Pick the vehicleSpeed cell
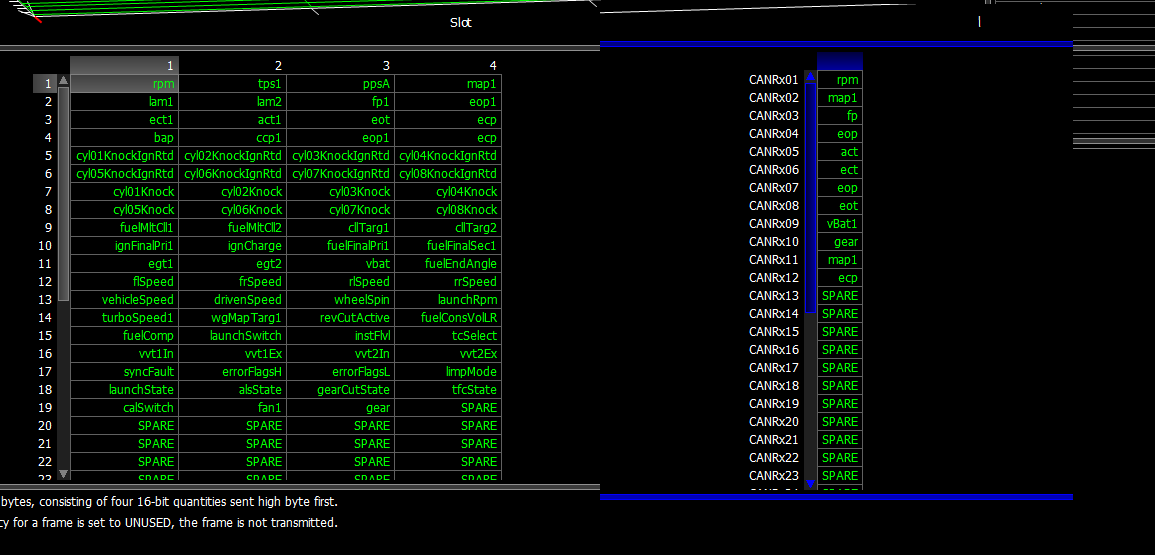Image resolution: width=1155 pixels, height=555 pixels. [x=124, y=300]
